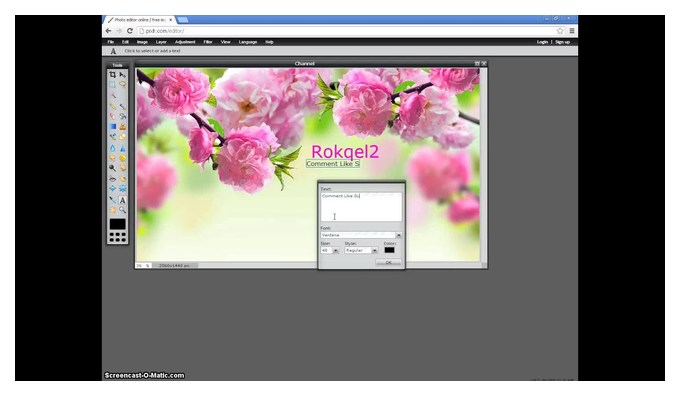
Task: Select the Pencil tool
Action: pos(112,106)
